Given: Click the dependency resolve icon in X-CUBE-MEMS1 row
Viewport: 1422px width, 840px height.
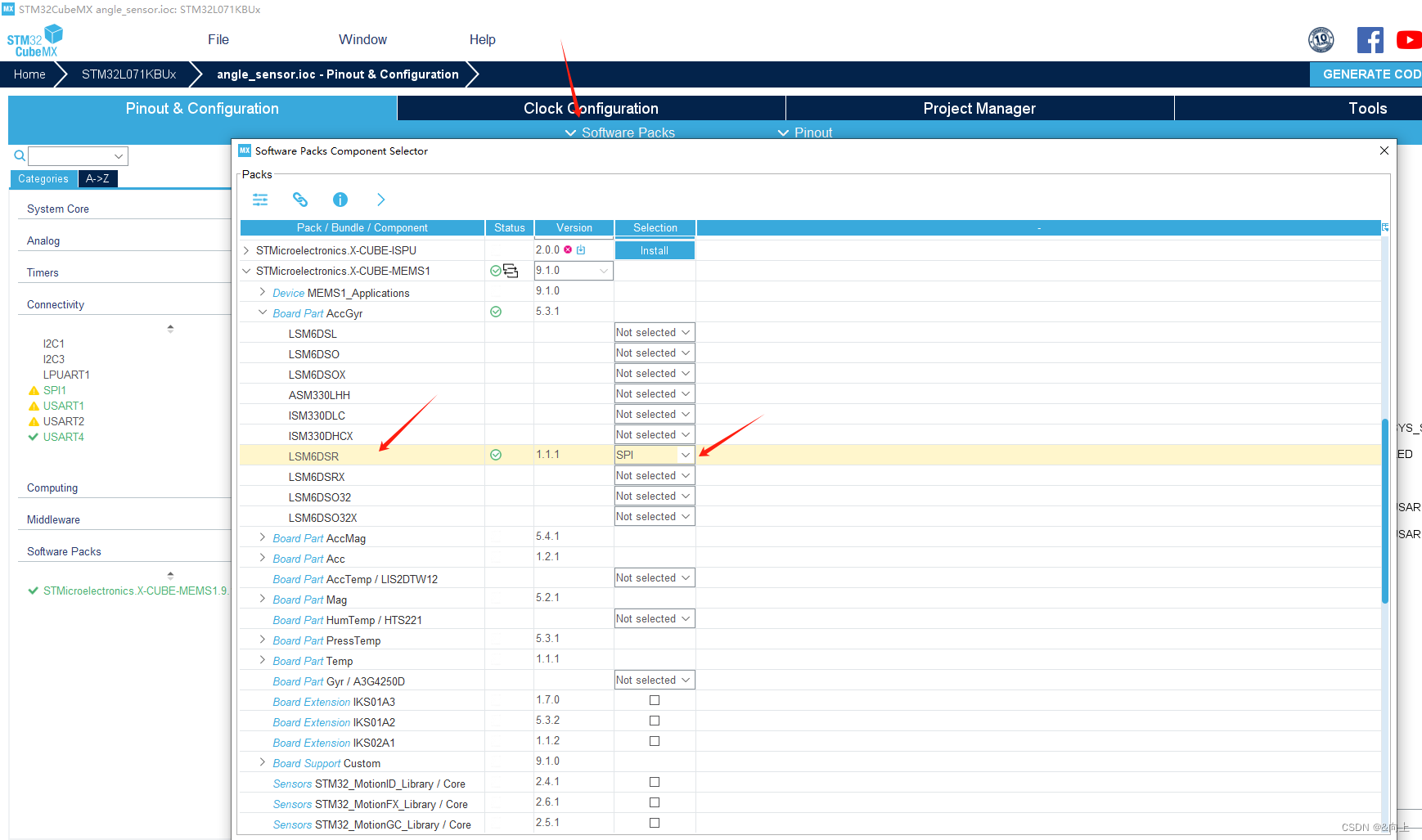Looking at the screenshot, I should [x=511, y=271].
